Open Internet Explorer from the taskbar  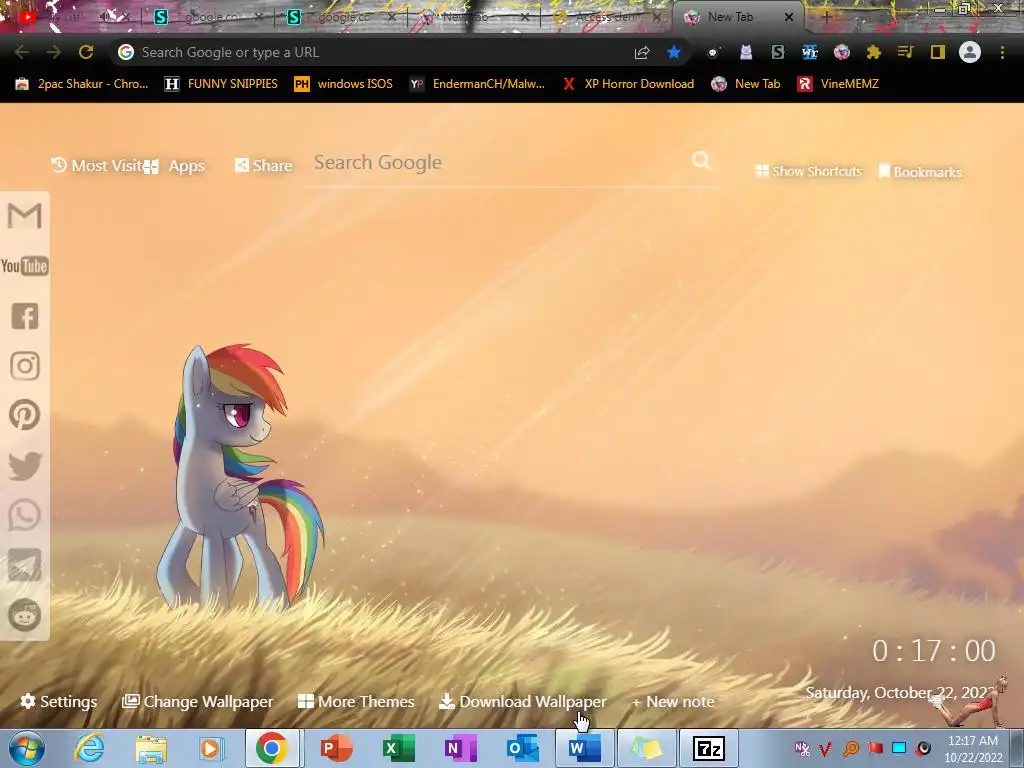[x=89, y=748]
